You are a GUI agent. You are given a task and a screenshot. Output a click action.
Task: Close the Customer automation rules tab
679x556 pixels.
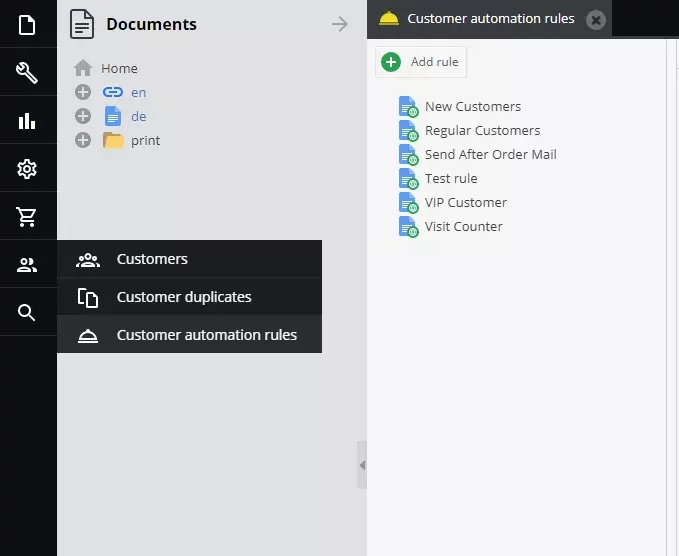595,19
